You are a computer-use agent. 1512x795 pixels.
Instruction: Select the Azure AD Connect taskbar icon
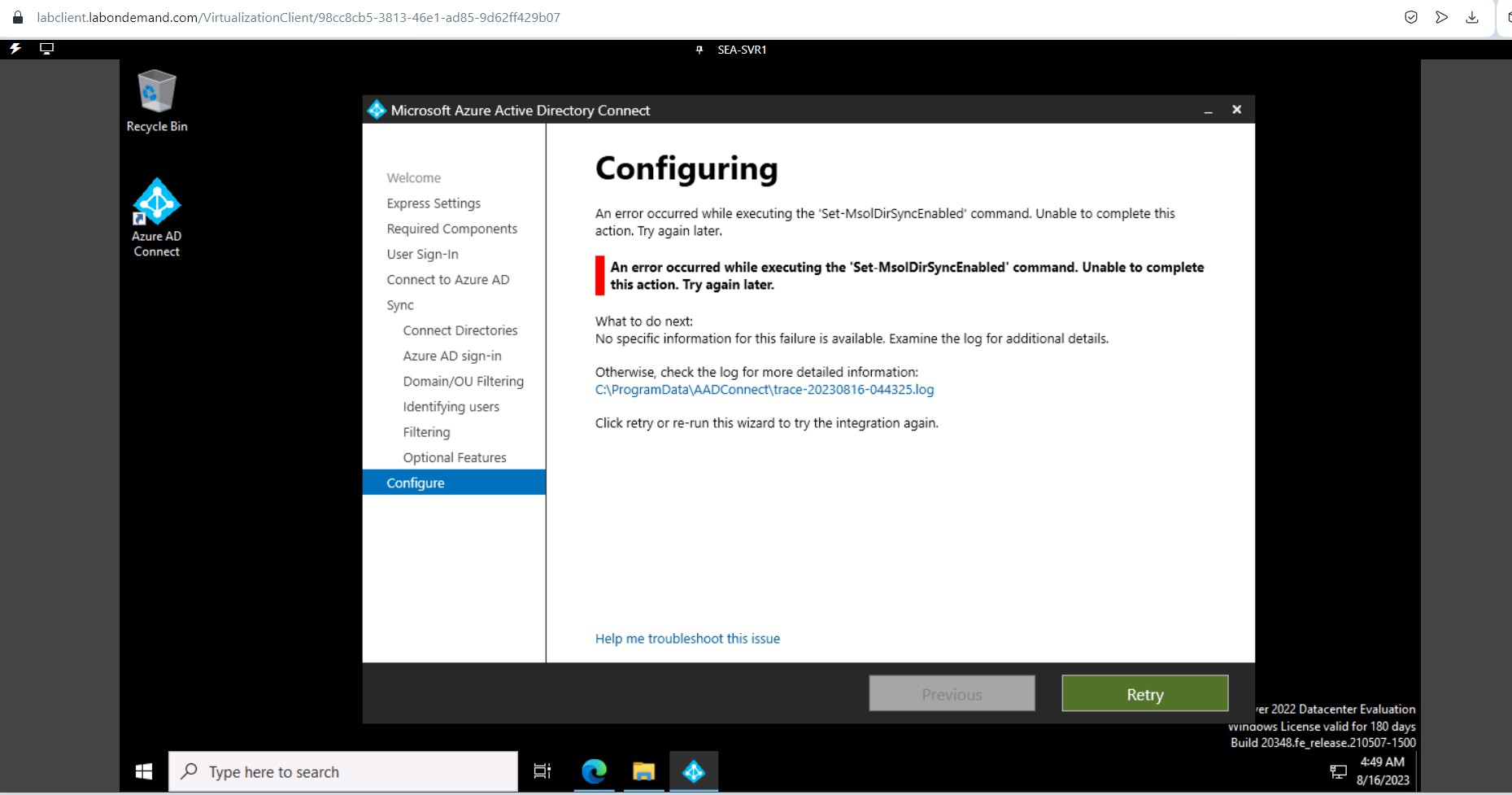click(695, 771)
